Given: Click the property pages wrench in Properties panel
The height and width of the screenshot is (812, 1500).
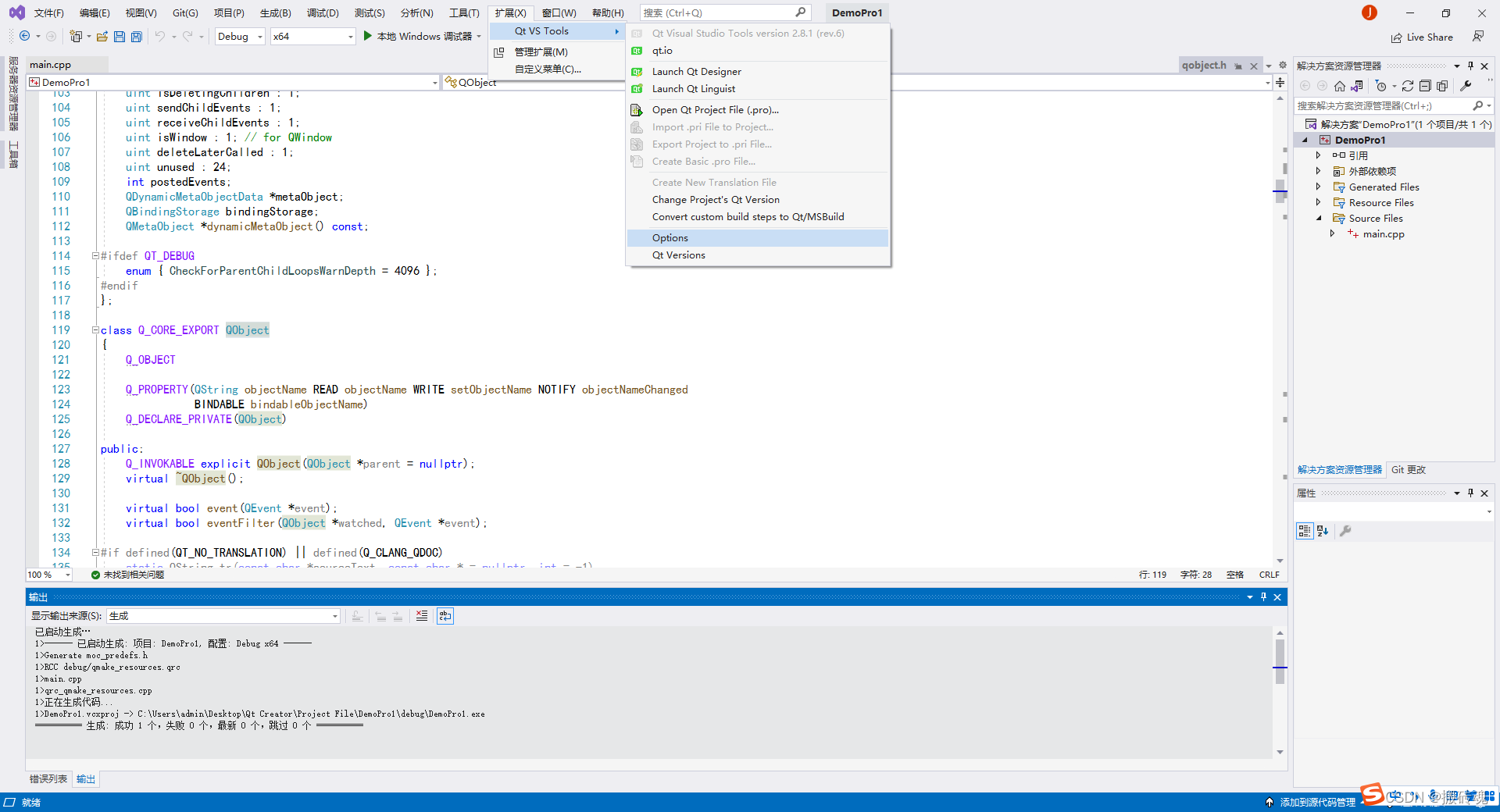Looking at the screenshot, I should (1345, 531).
